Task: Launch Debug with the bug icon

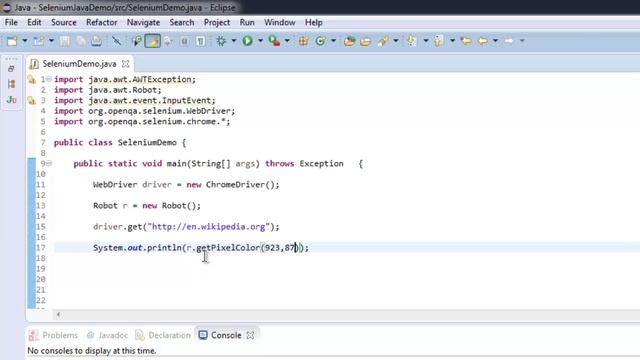Action: 221,41
